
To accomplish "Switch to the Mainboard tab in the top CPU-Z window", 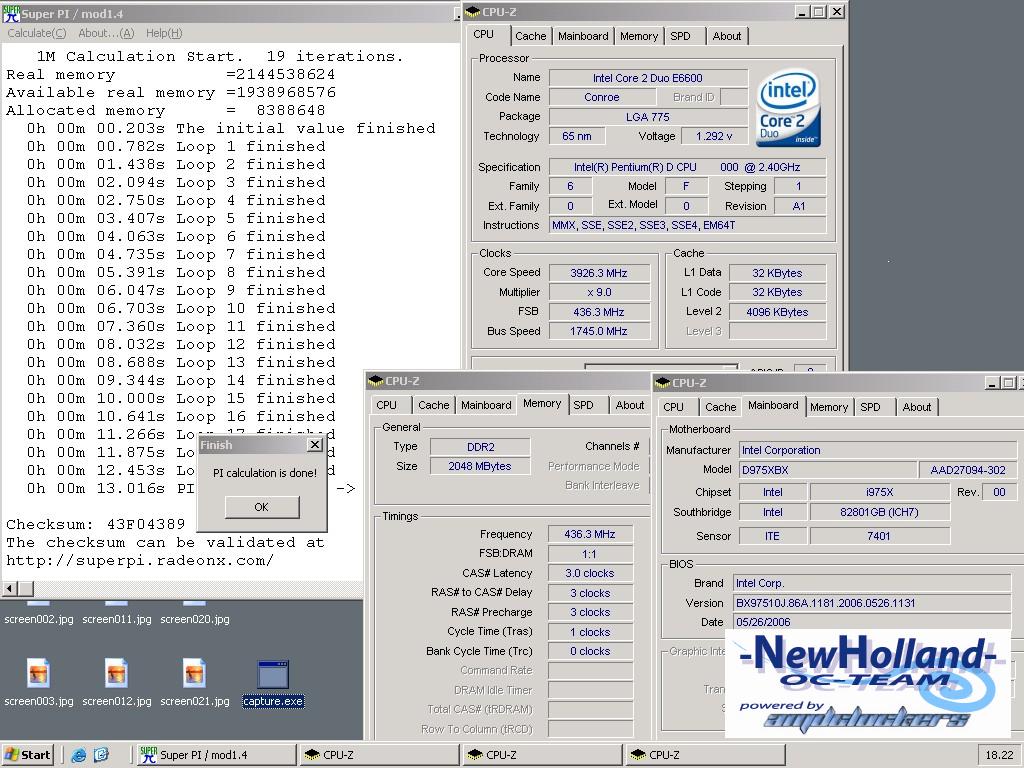I will click(583, 37).
